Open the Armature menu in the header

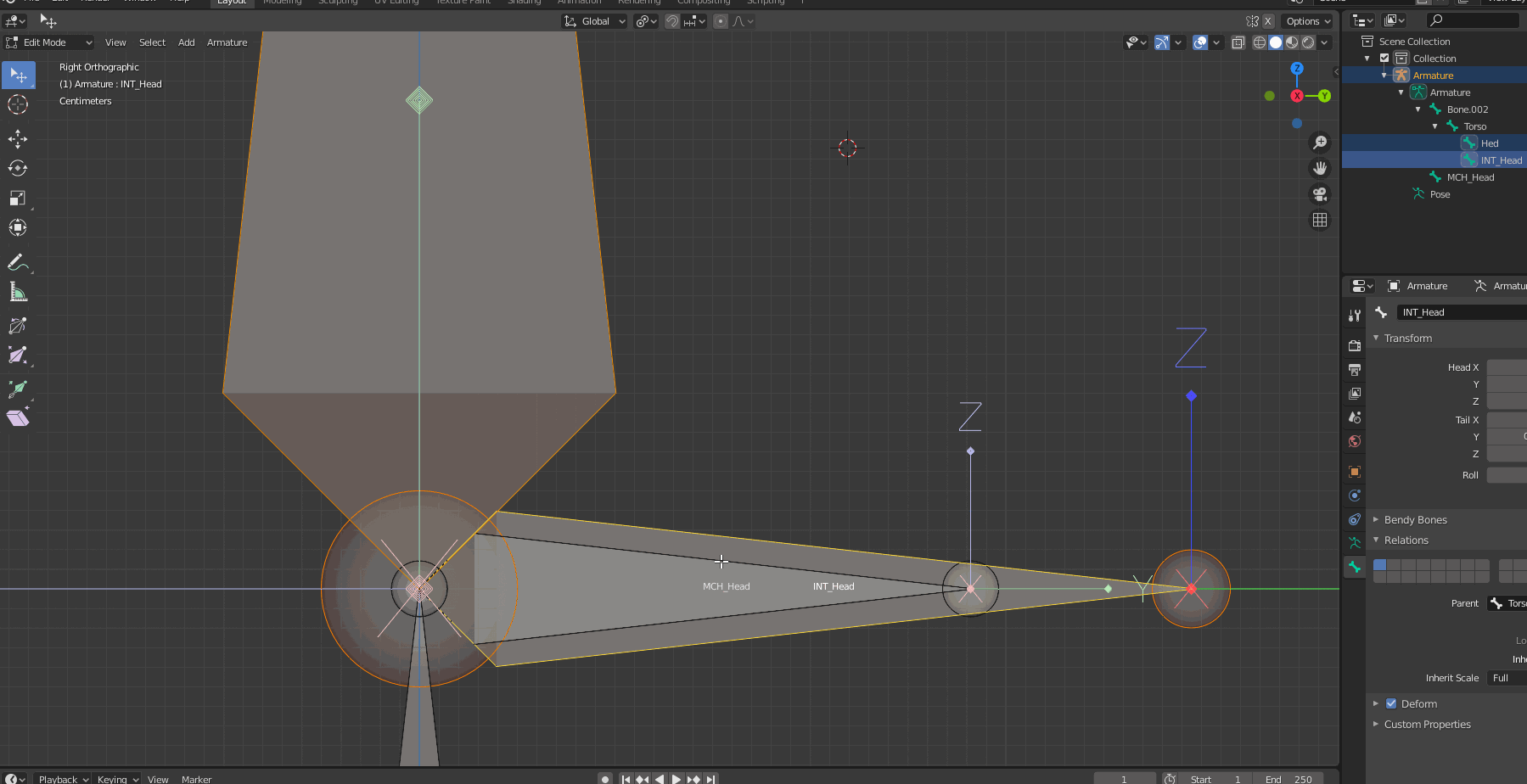227,42
